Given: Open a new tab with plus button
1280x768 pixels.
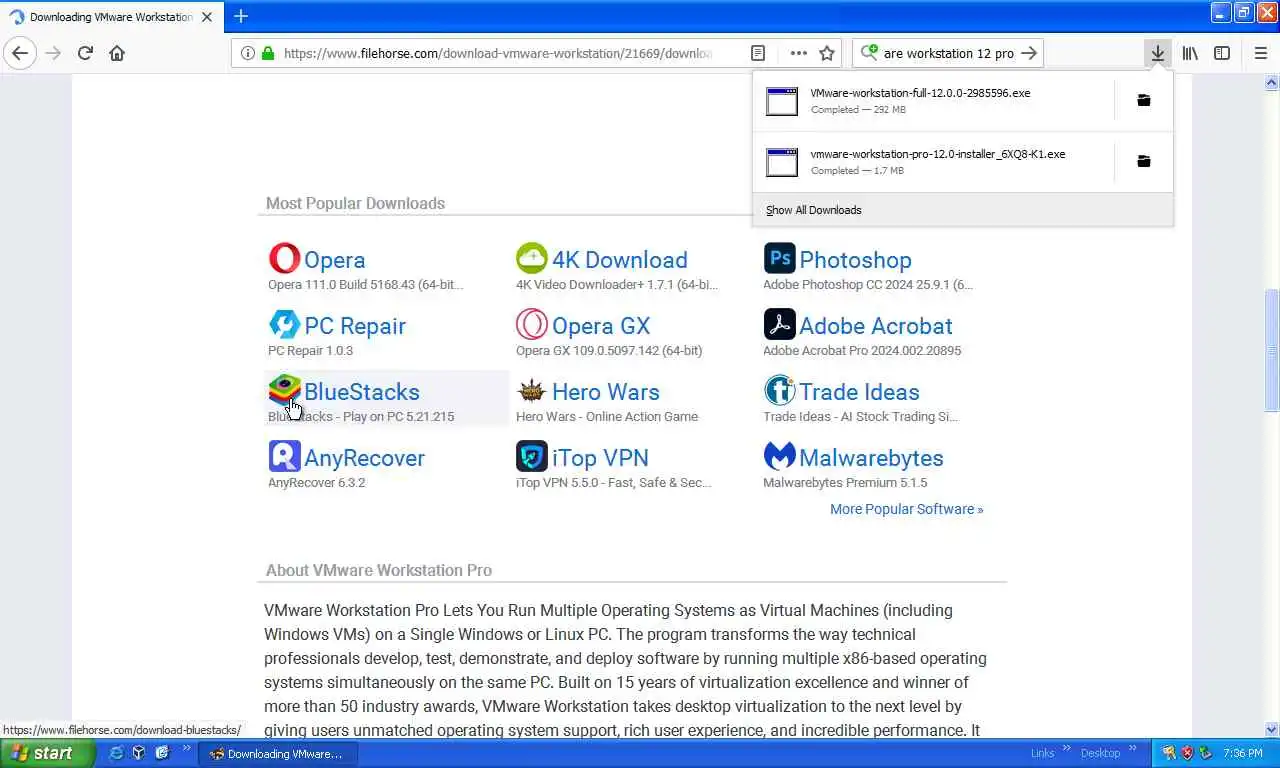Looking at the screenshot, I should [241, 16].
